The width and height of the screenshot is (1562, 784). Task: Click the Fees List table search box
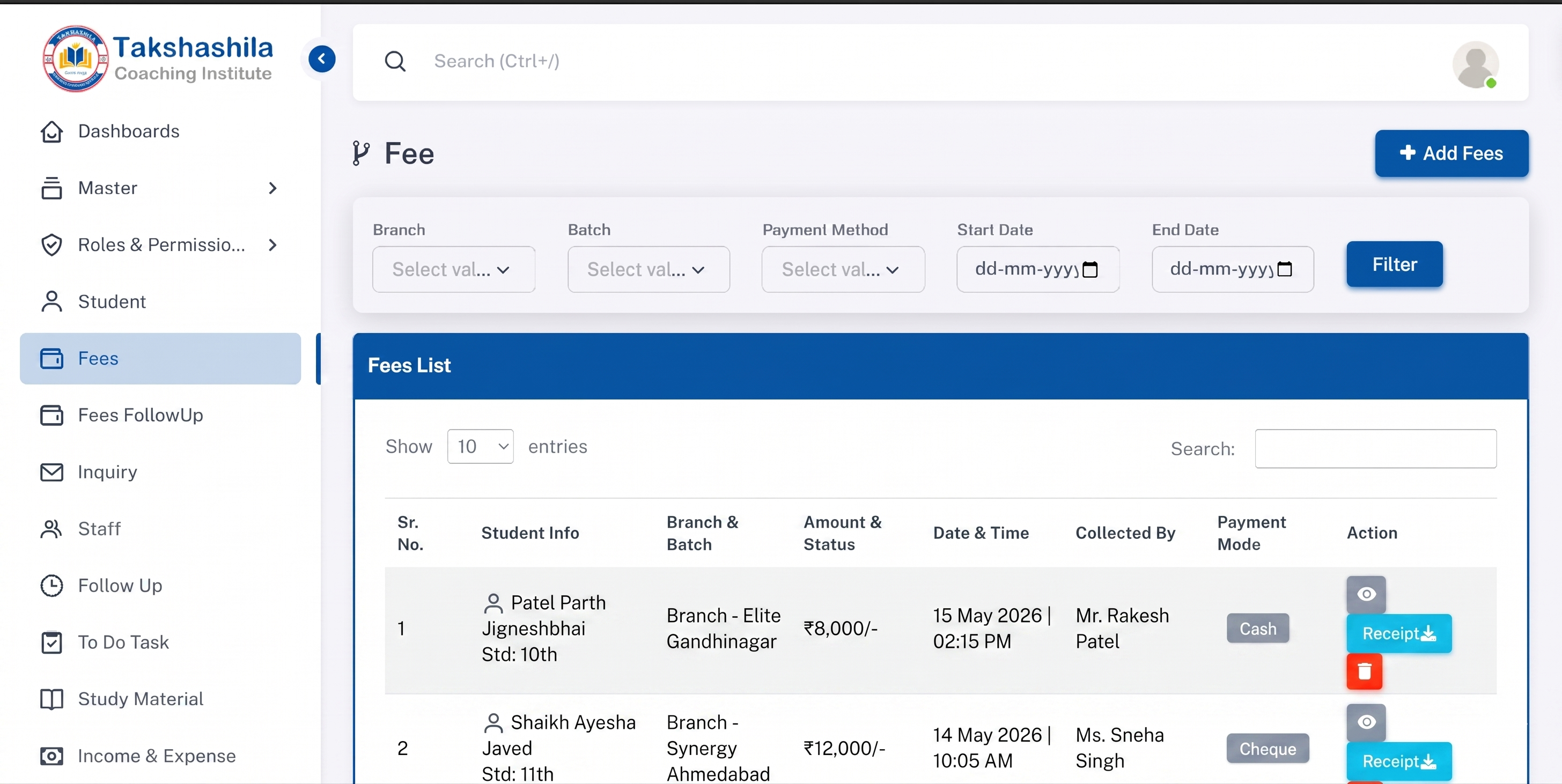coord(1375,449)
